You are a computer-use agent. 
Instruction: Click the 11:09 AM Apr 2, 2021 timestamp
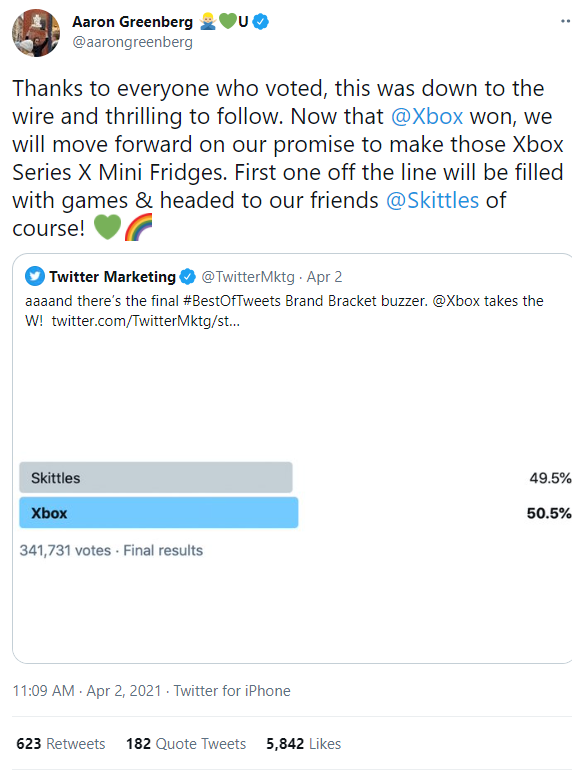point(87,690)
